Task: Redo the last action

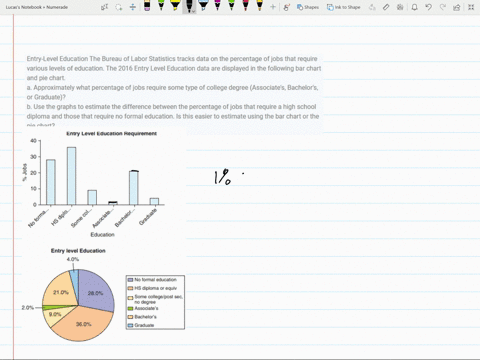Action: pos(443,7)
